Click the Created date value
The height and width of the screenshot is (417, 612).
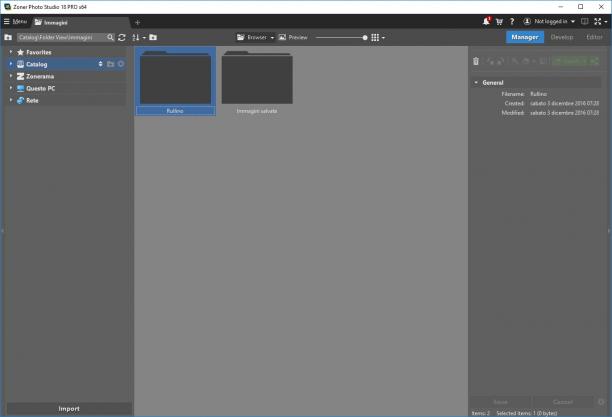pyautogui.click(x=564, y=103)
